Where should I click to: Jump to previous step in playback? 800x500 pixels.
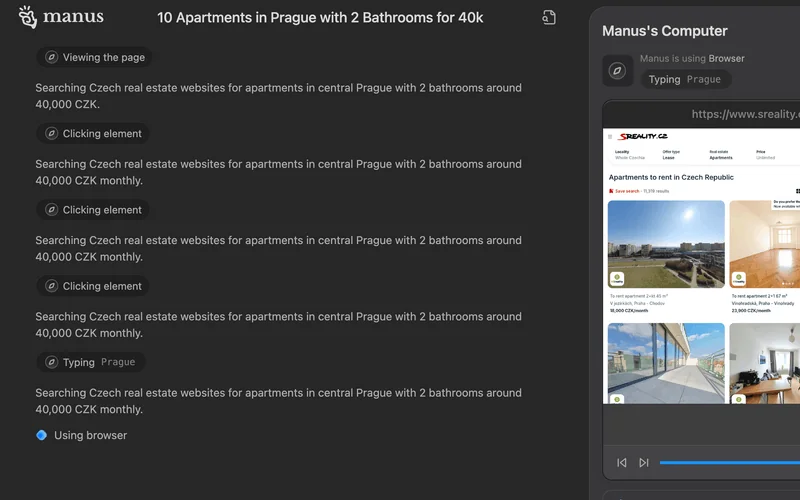[622, 462]
